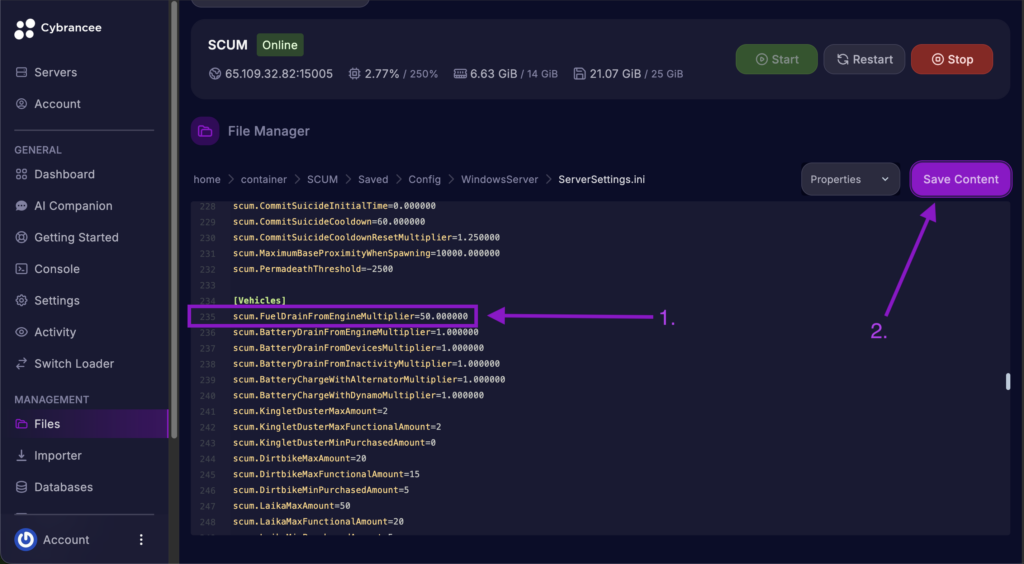
Task: Click the BatteryDrainFromEngineMultiplier line
Action: (x=356, y=332)
